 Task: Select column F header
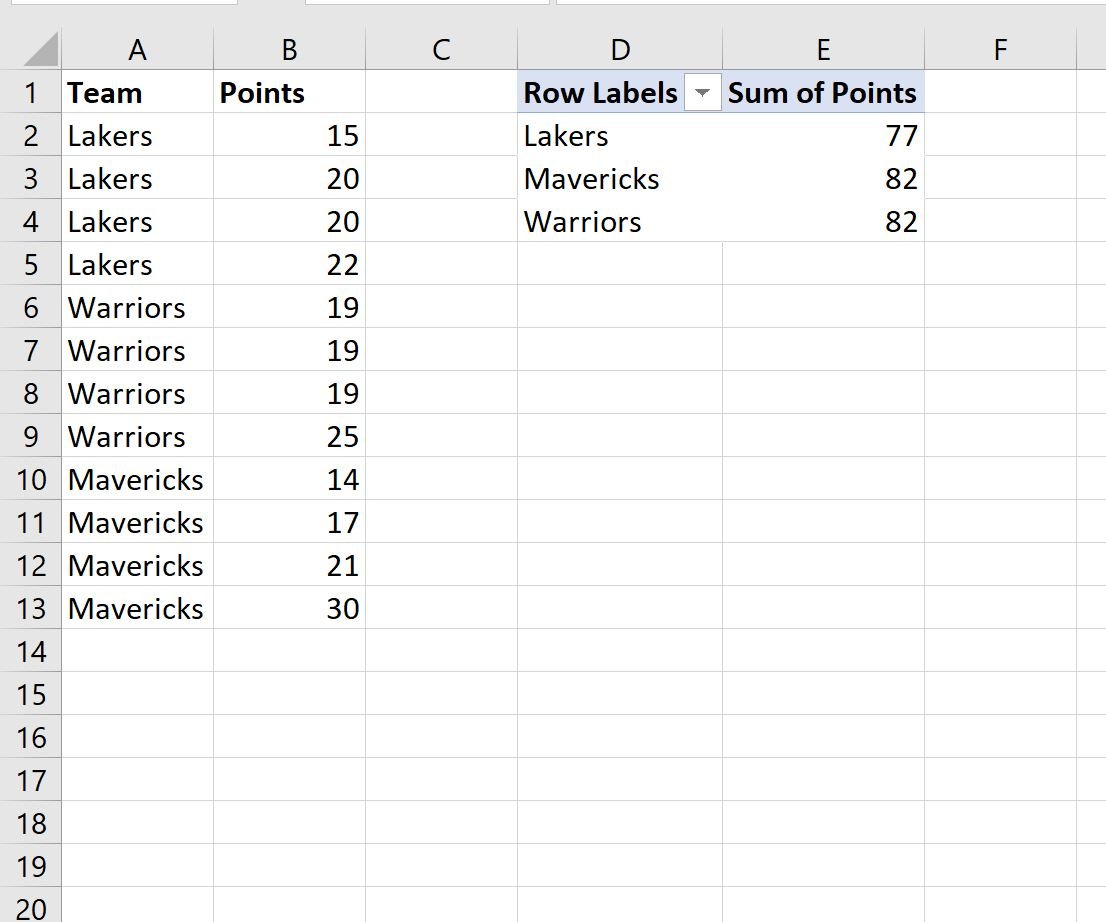coord(1000,49)
